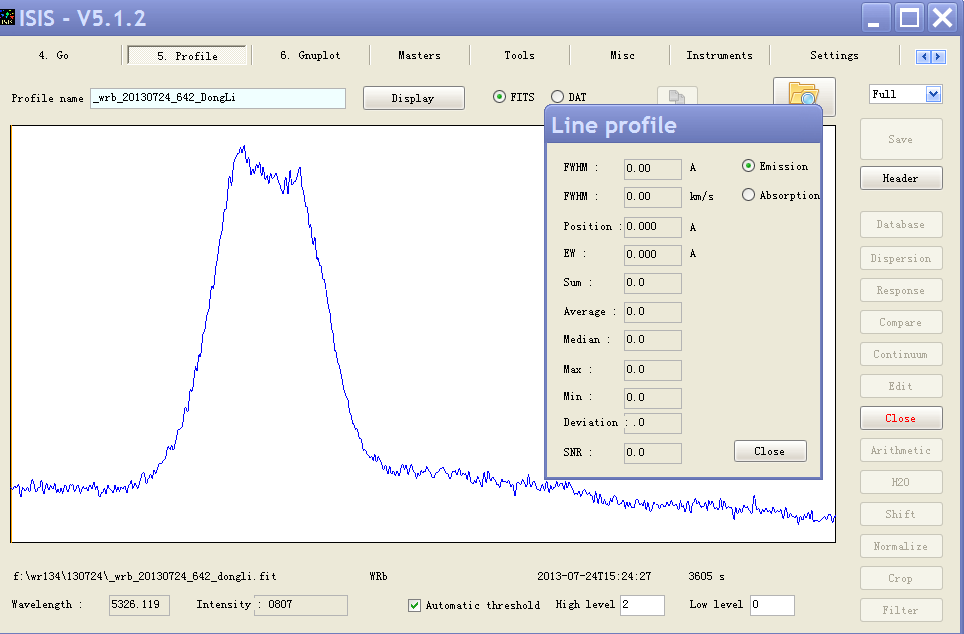Select Emission line type

point(748,166)
